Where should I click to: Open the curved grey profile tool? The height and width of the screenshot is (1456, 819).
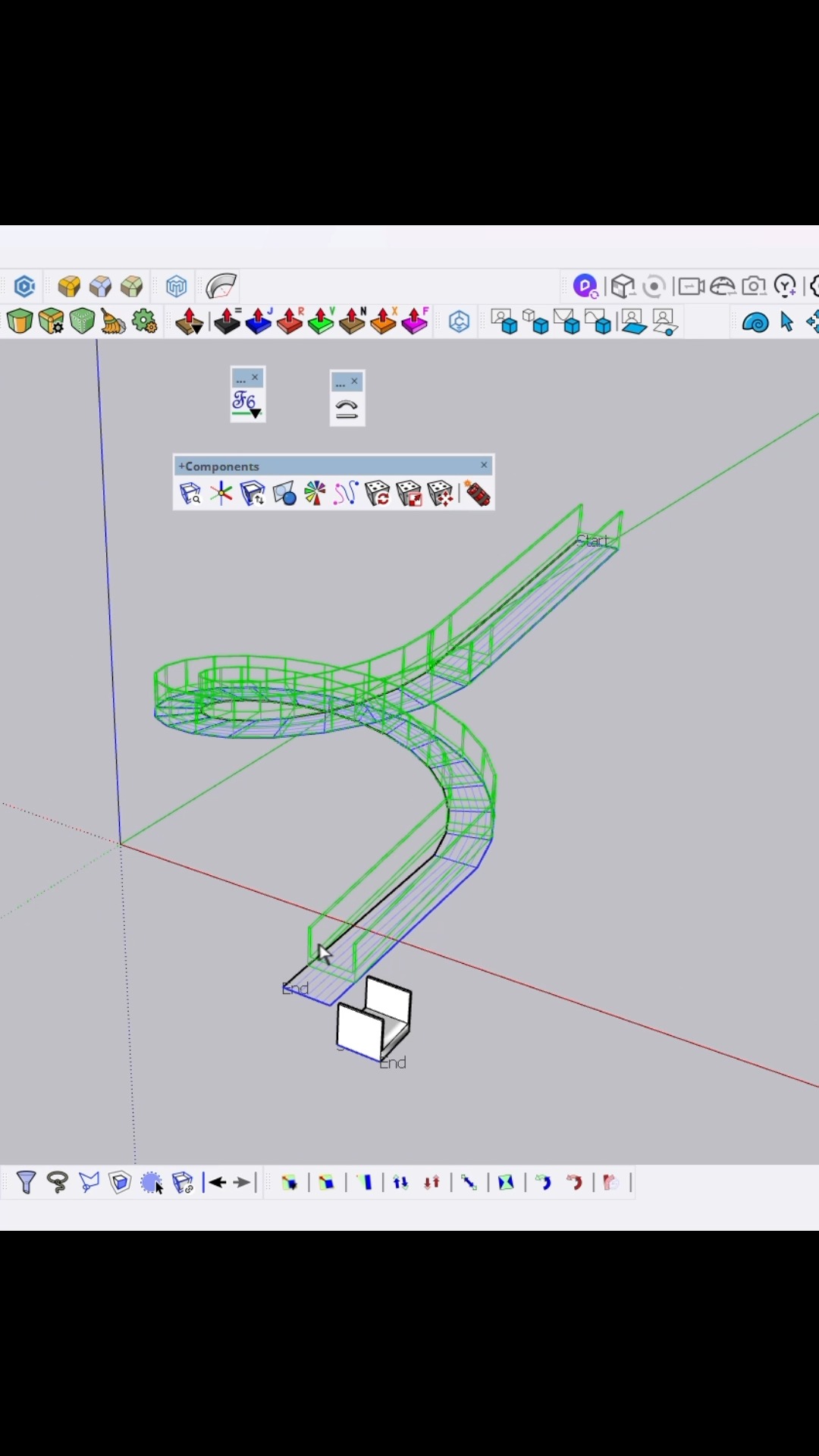(x=221, y=287)
